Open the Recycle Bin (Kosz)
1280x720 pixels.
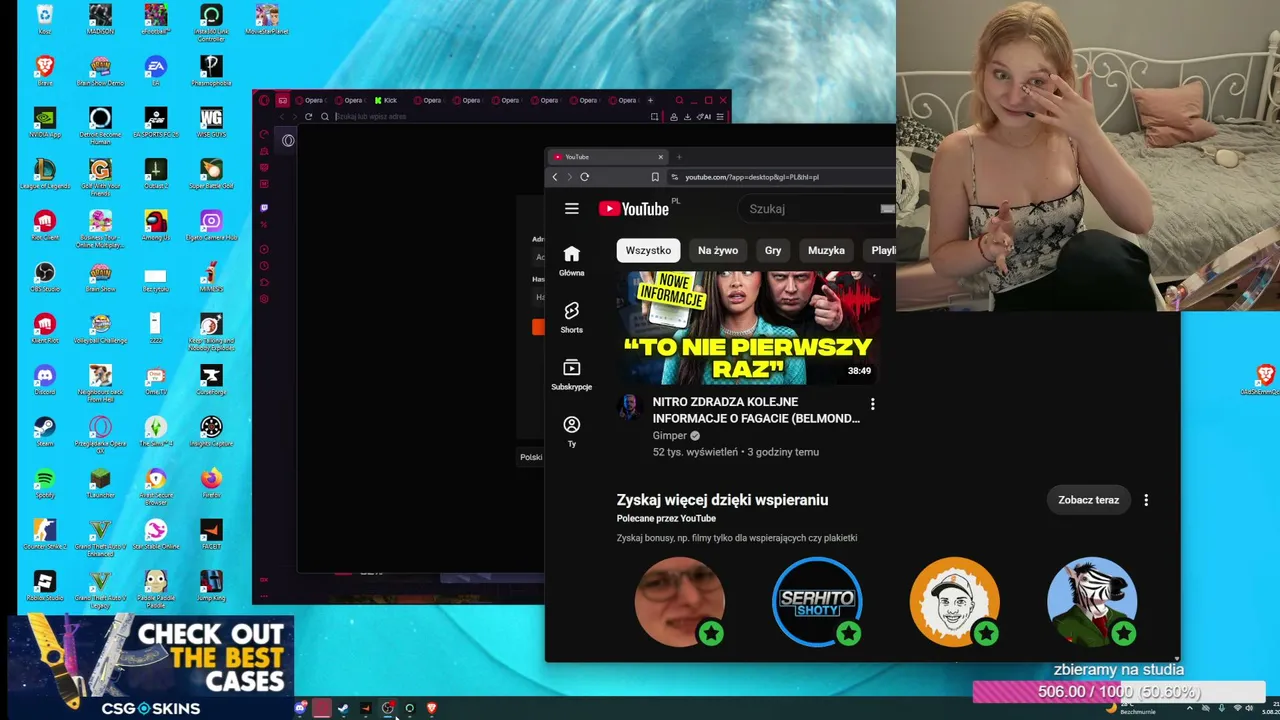pos(44,19)
